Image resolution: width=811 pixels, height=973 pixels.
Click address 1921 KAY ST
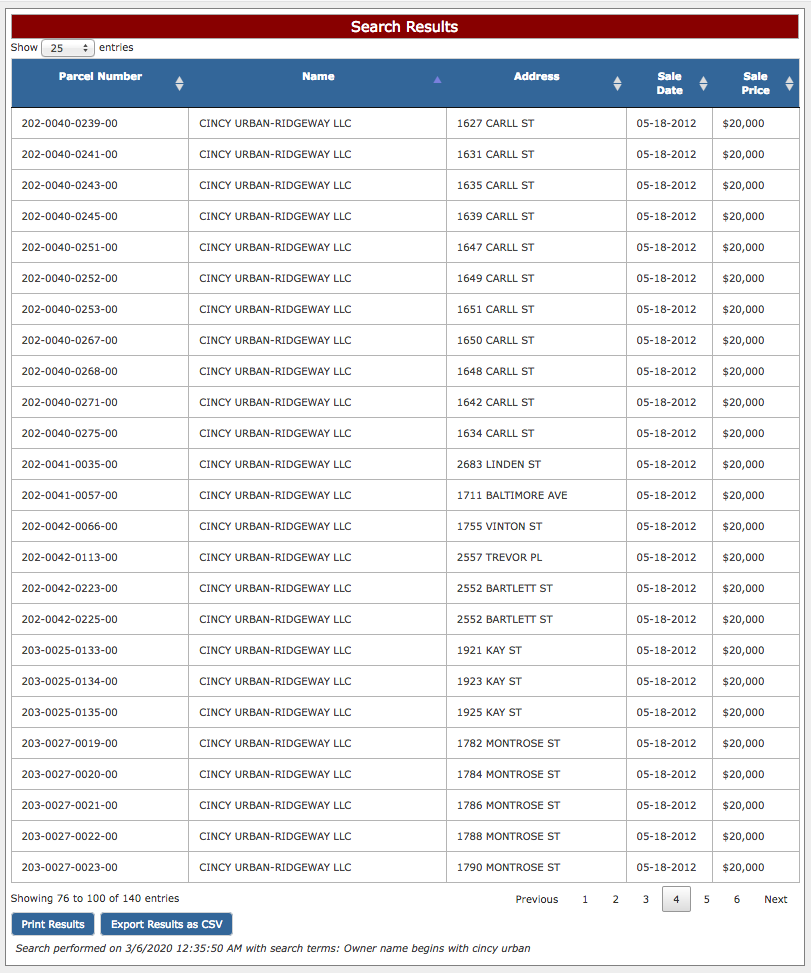(x=489, y=651)
